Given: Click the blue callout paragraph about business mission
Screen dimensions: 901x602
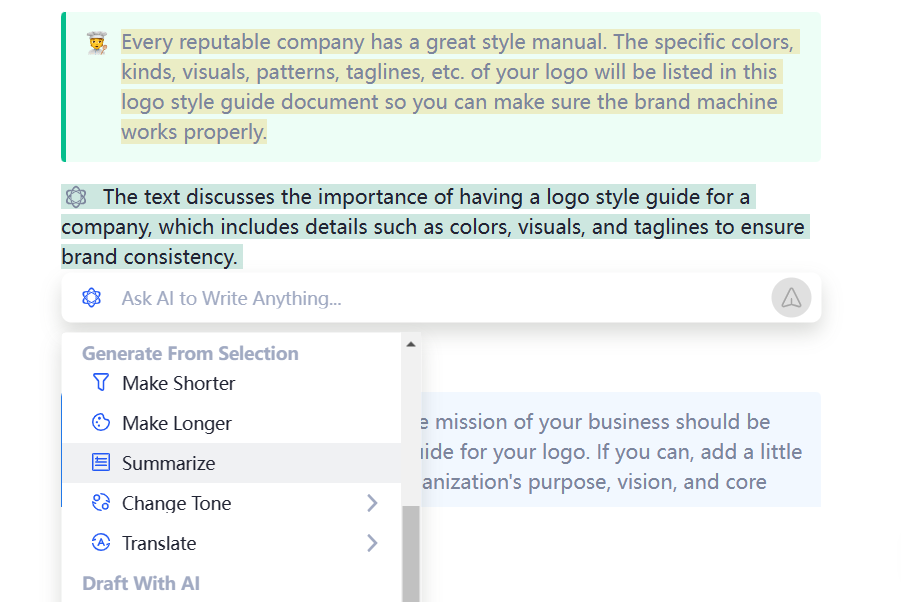Looking at the screenshot, I should tap(600, 452).
